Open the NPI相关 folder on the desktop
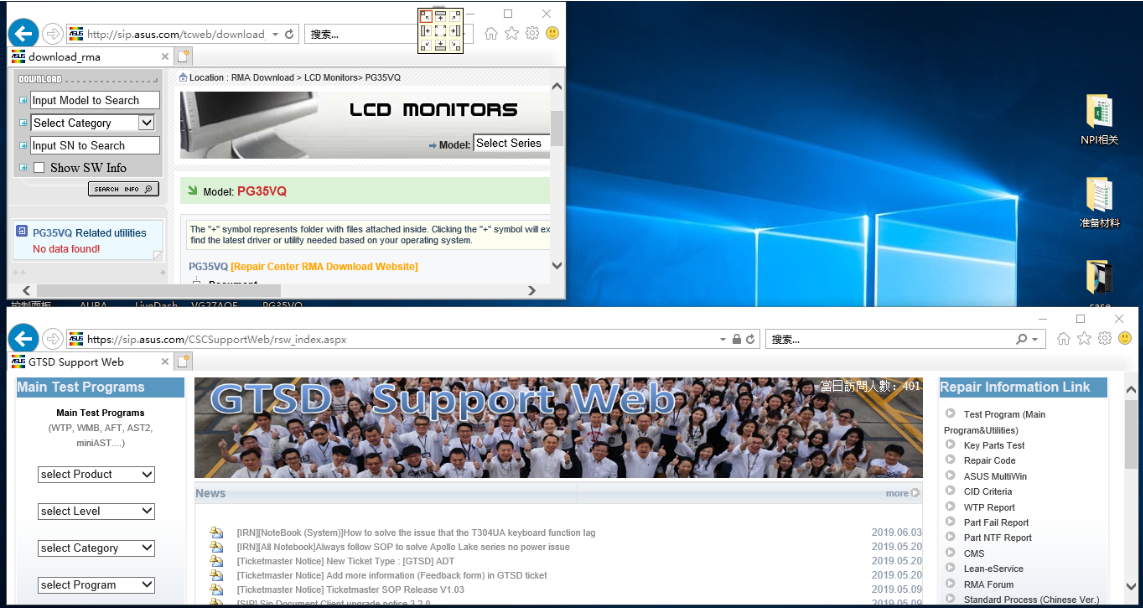Viewport: 1143px width, 608px height. pos(1099,120)
